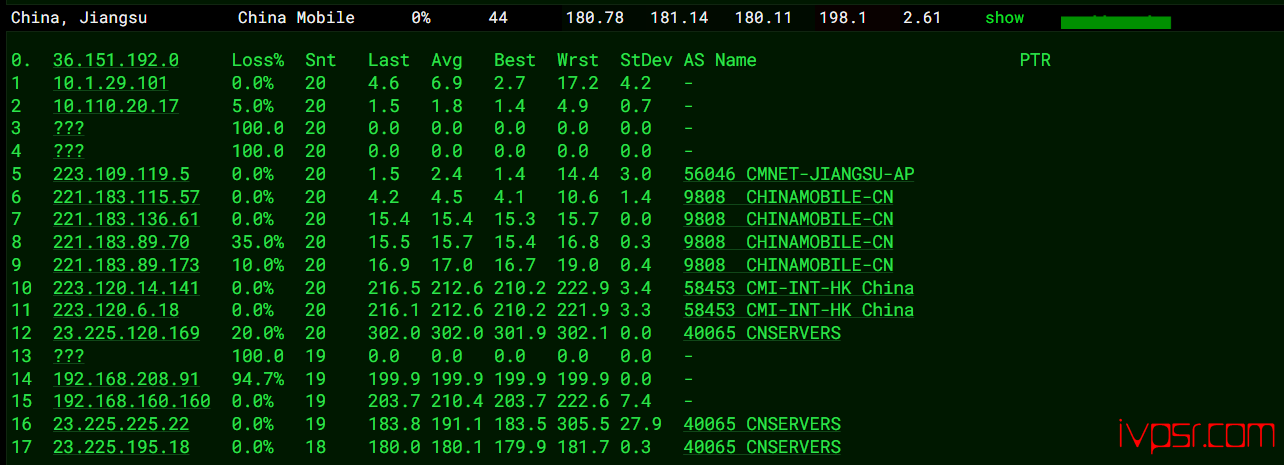
Task: Open hop 1 IP 10.1.29.101
Action: point(110,83)
